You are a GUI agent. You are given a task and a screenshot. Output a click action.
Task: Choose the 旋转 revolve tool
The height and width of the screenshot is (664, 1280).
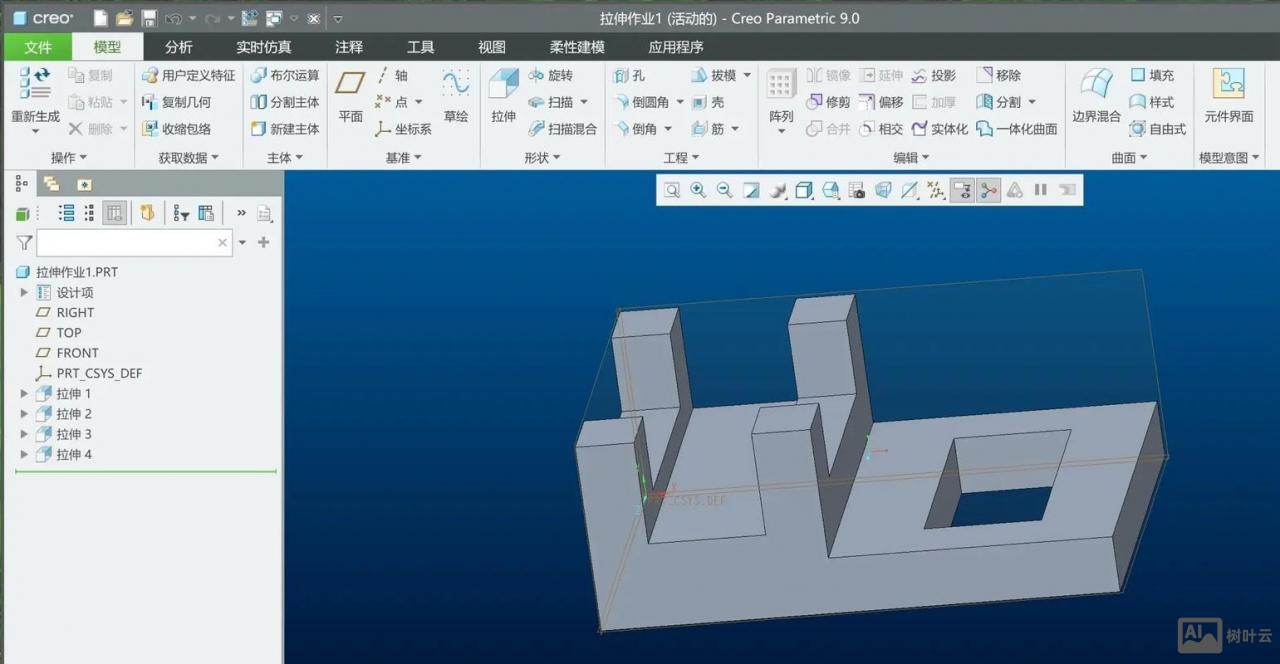tap(551, 75)
